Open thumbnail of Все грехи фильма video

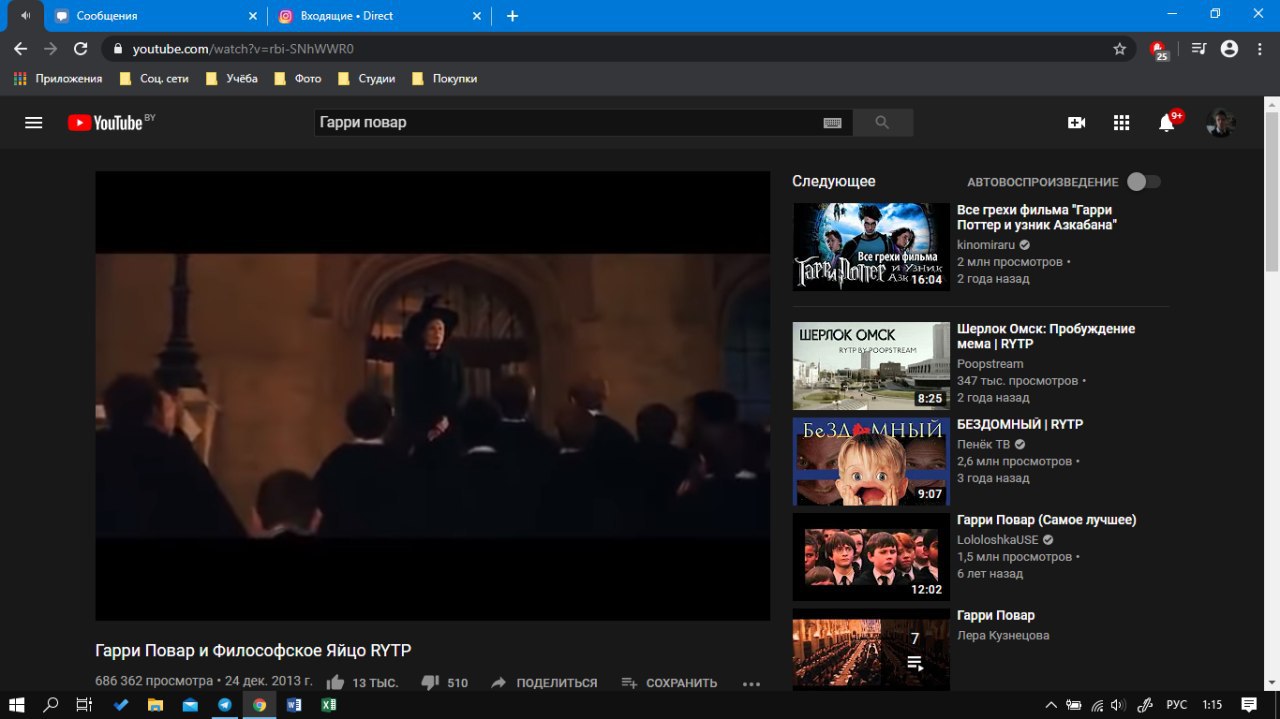click(x=871, y=247)
